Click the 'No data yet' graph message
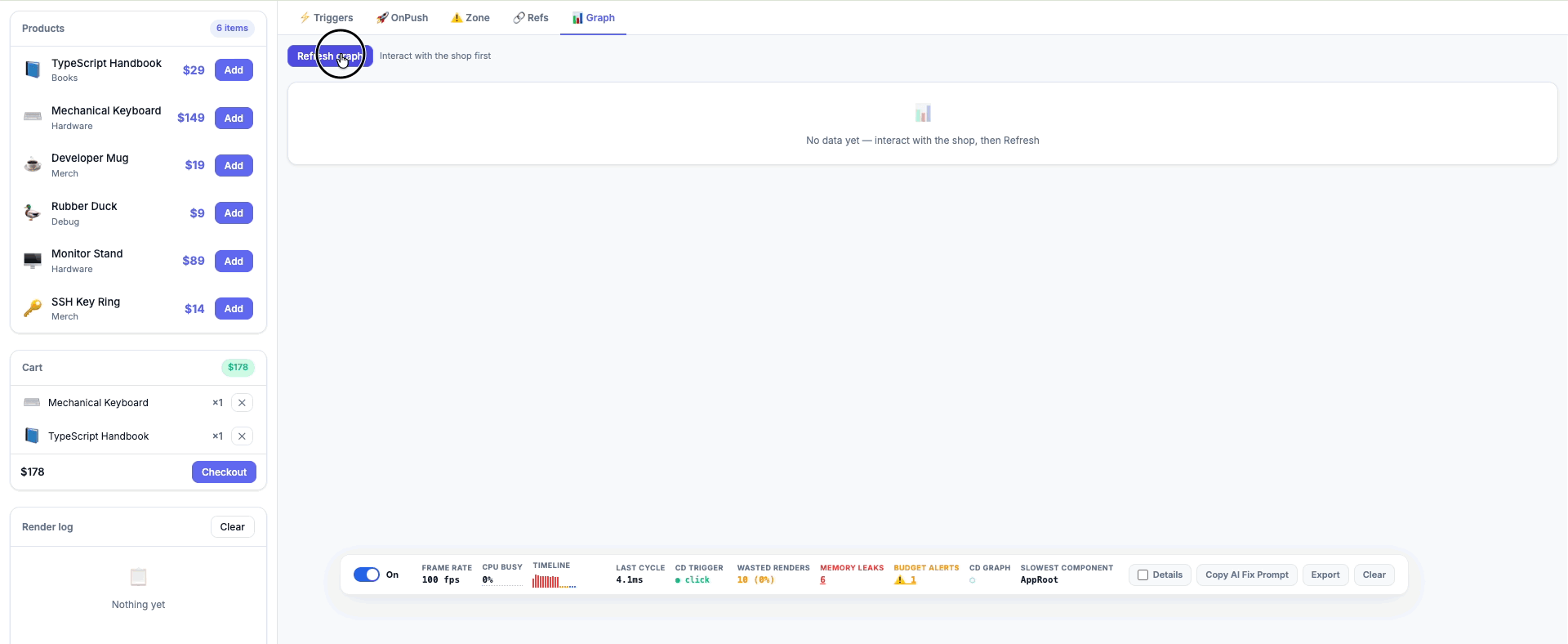Viewport: 1568px width, 644px height. (x=923, y=141)
